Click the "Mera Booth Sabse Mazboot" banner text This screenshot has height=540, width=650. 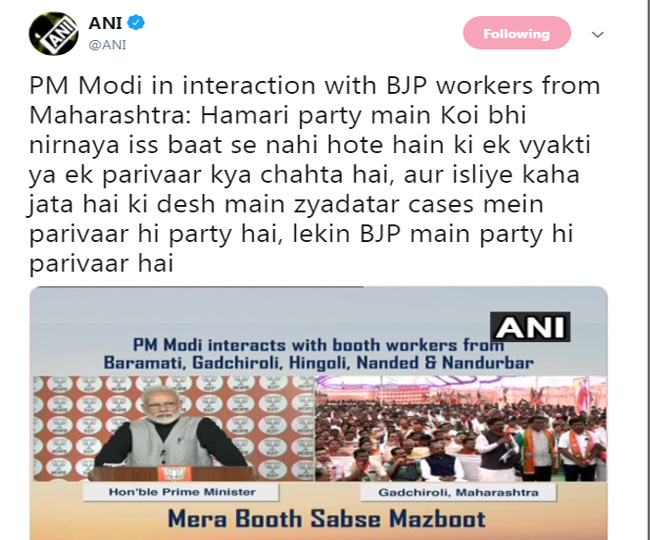pyautogui.click(x=327, y=519)
